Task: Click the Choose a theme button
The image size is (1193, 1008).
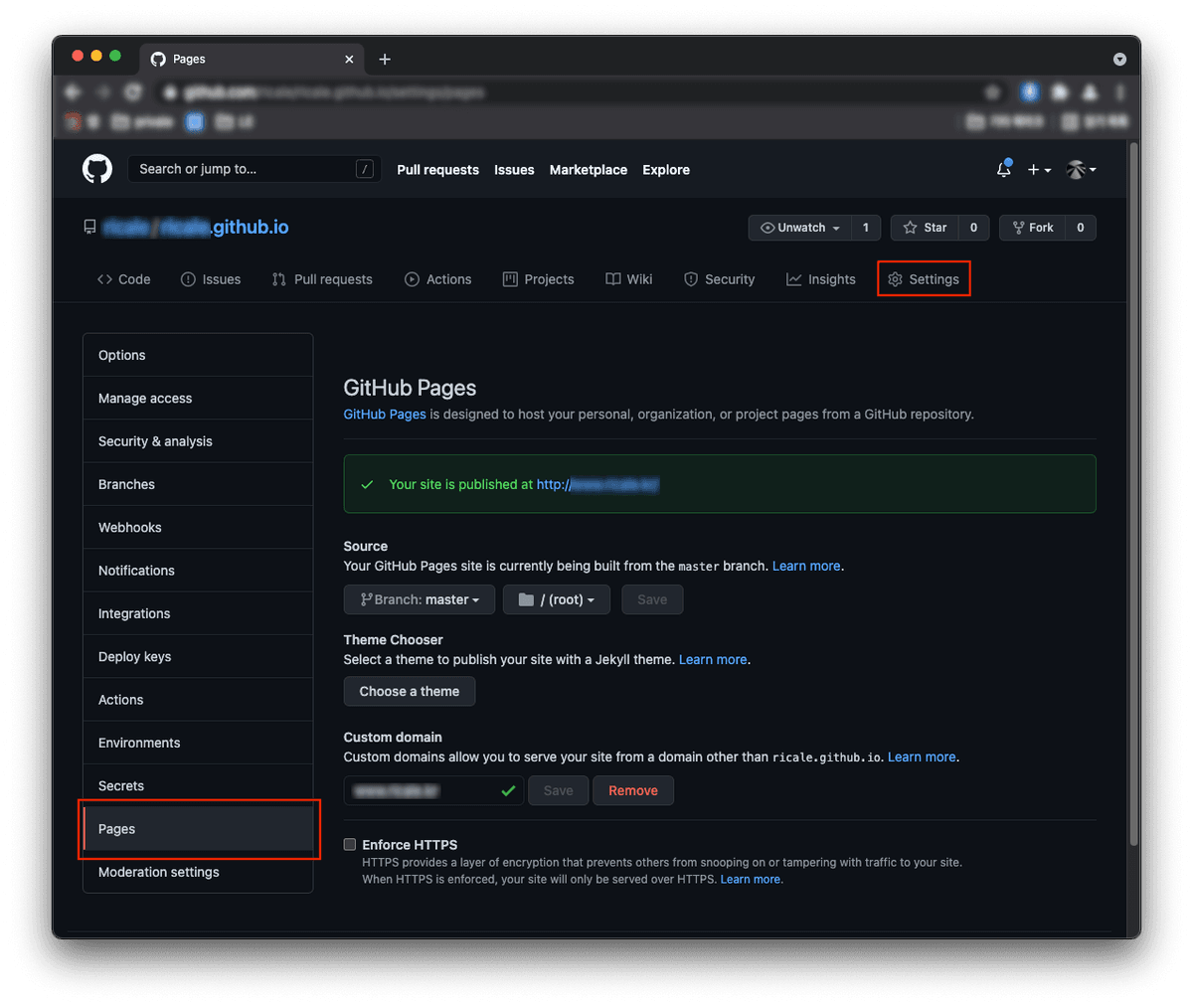Action: pyautogui.click(x=410, y=691)
